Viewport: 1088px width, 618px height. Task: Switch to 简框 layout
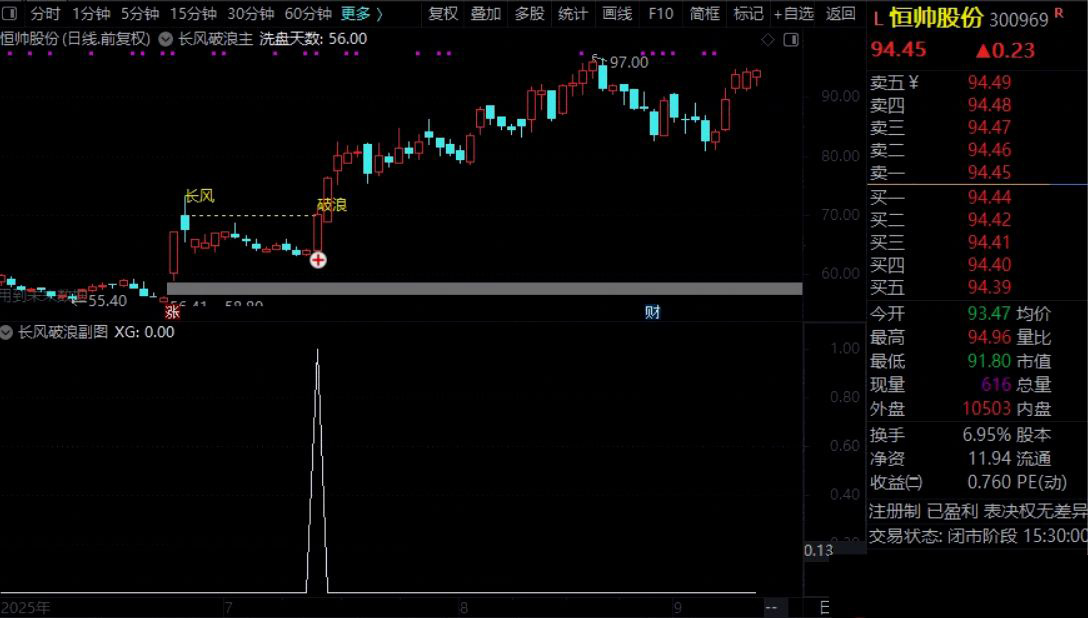pos(704,13)
